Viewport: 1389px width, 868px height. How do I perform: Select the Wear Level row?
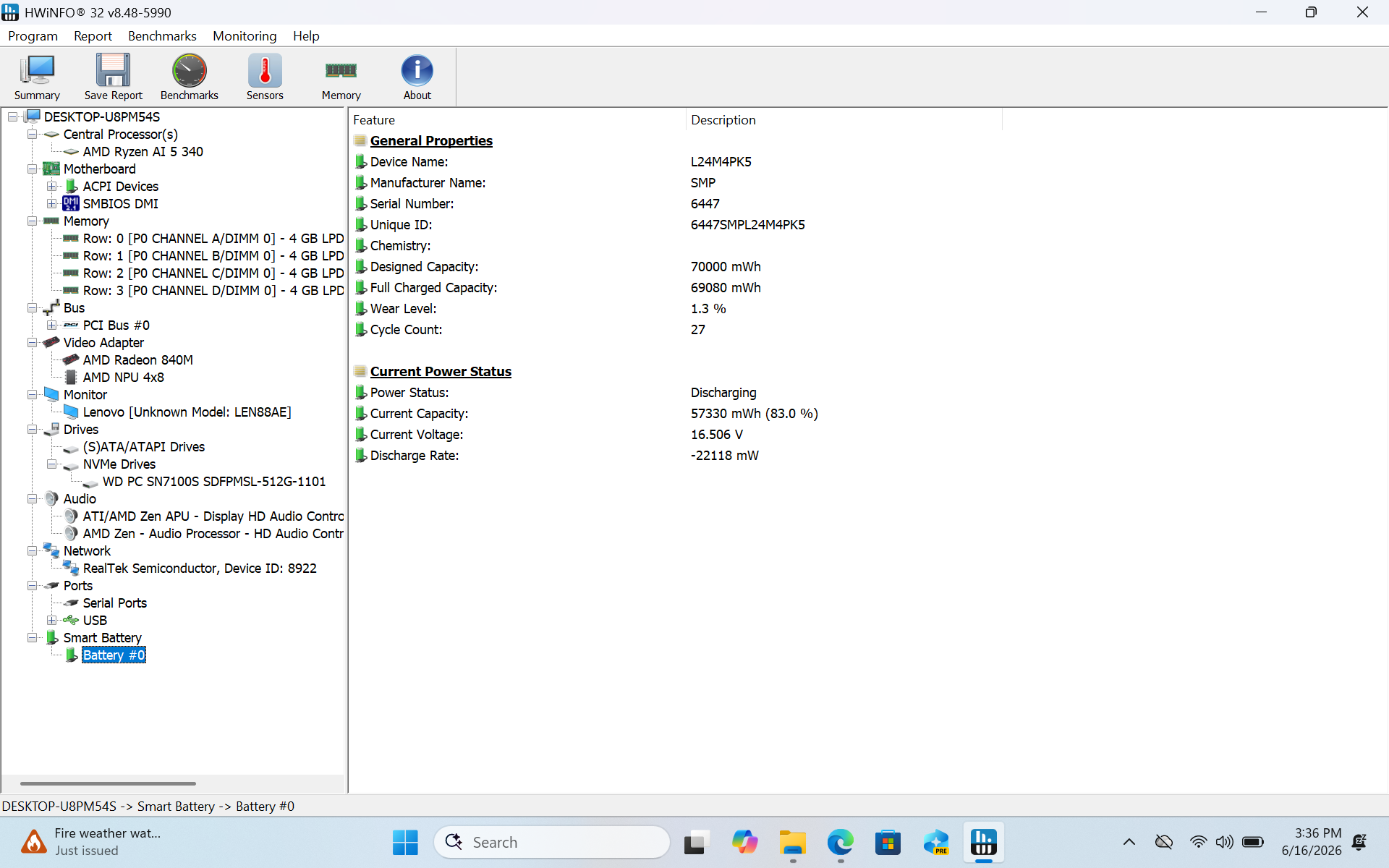click(x=676, y=309)
